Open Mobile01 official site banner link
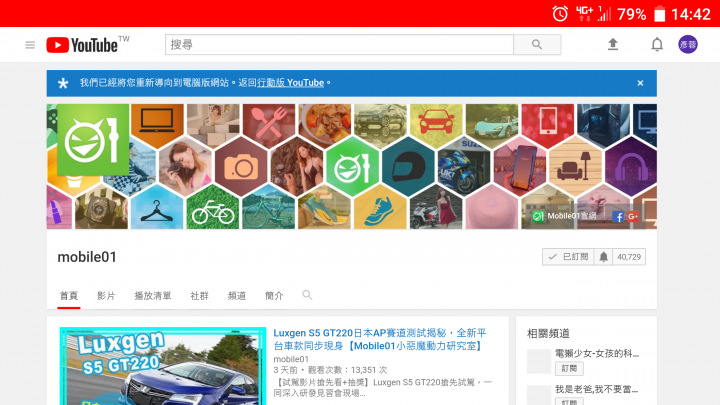The width and height of the screenshot is (720, 405). (x=564, y=216)
